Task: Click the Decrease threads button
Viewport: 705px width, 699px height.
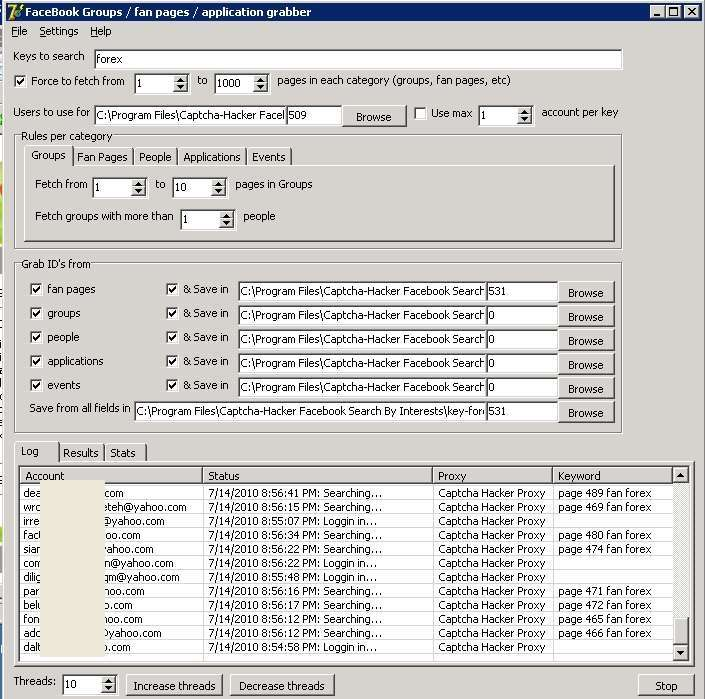Action: click(282, 686)
